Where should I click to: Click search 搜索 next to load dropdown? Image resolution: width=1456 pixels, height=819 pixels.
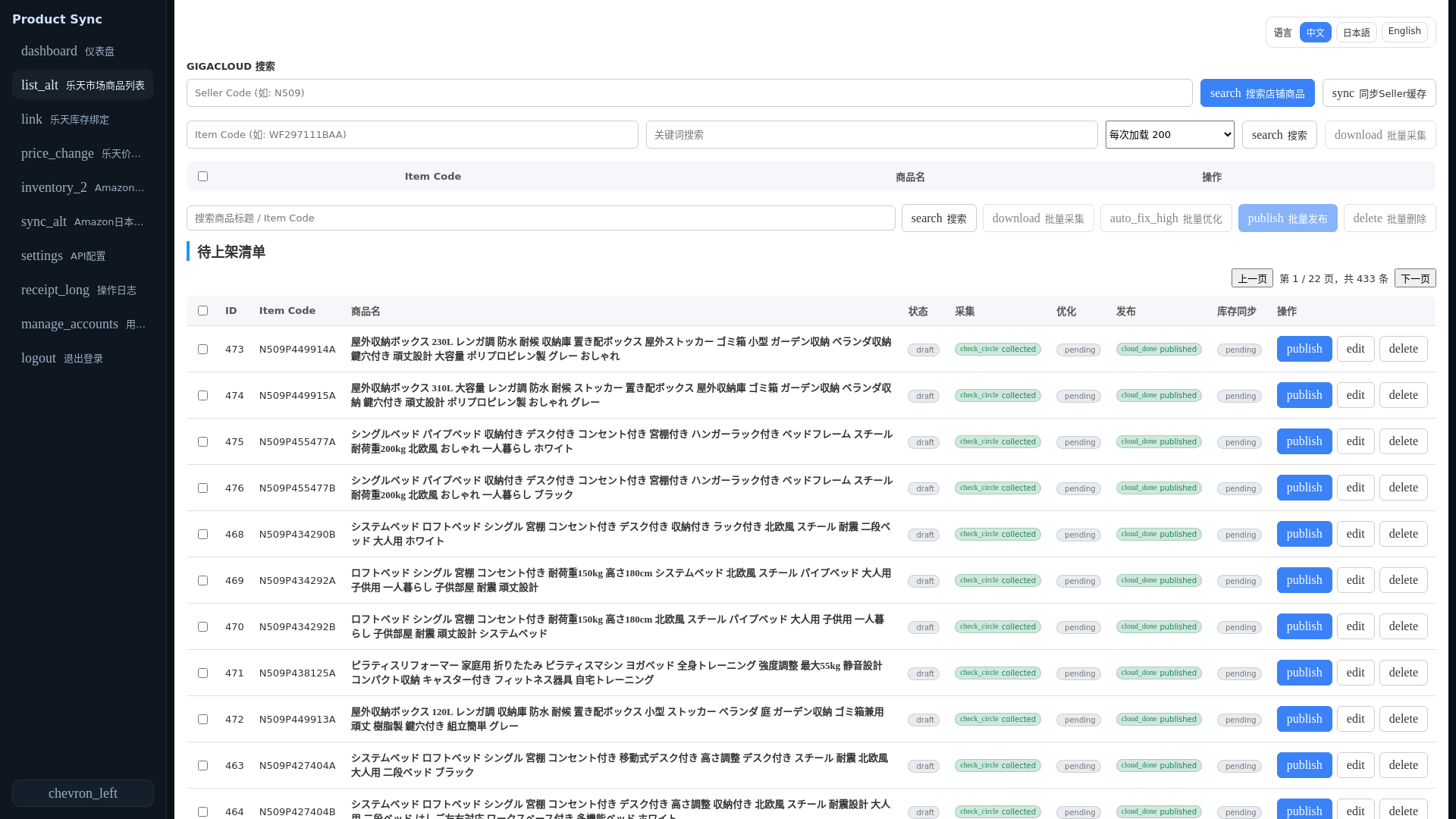[x=1279, y=135]
